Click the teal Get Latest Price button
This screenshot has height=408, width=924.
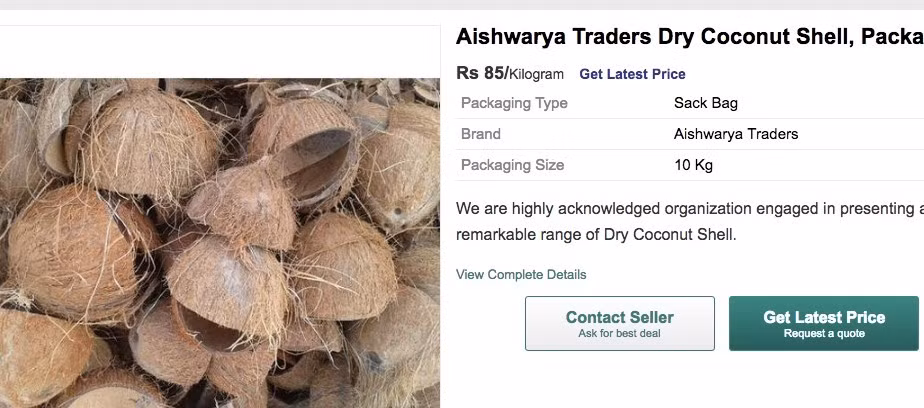[x=823, y=323]
